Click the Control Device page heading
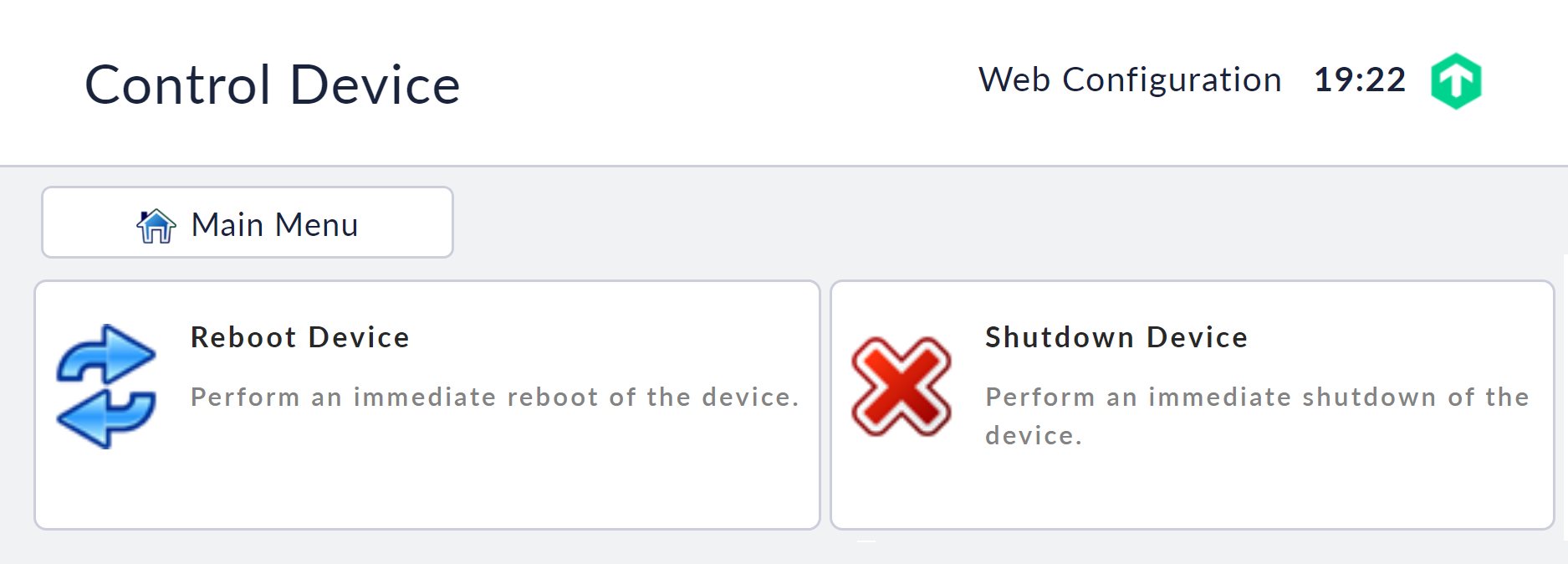Image resolution: width=1568 pixels, height=564 pixels. pos(273,85)
